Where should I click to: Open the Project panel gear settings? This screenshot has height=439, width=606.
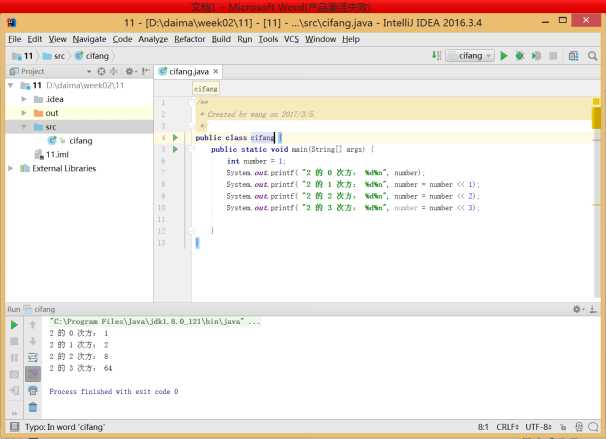[130, 71]
